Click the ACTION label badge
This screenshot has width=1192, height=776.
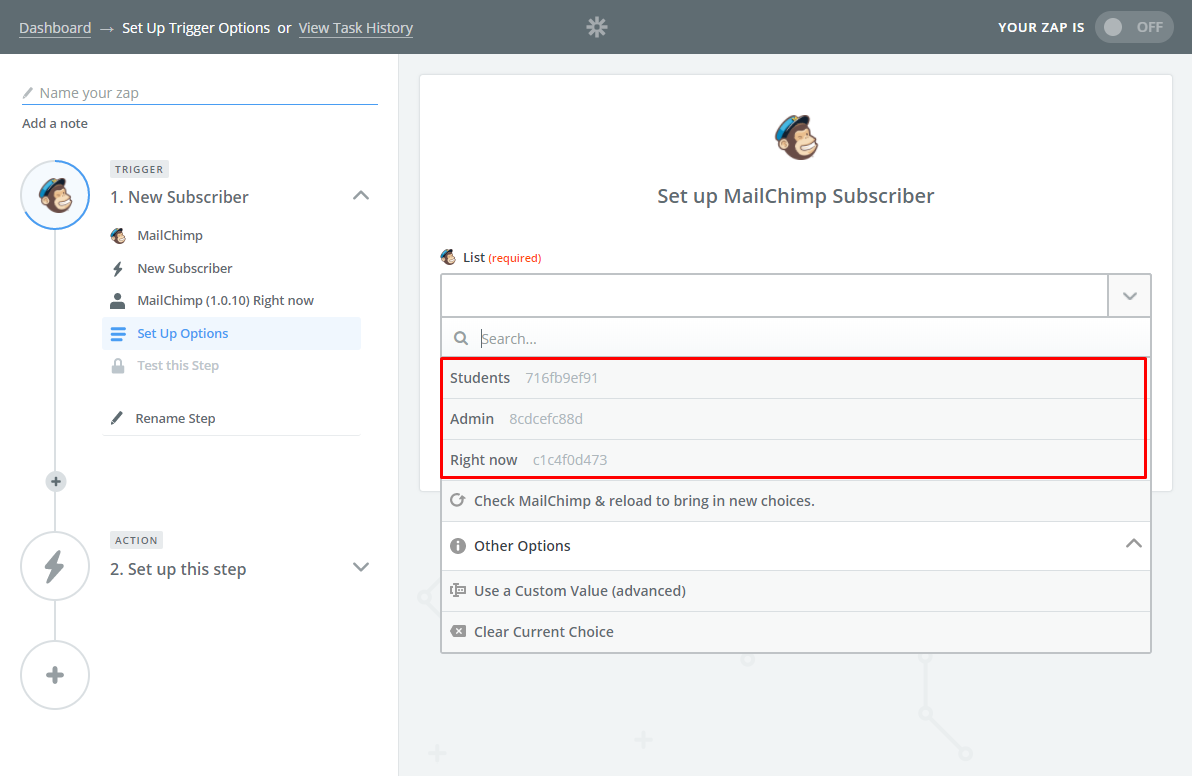[136, 540]
